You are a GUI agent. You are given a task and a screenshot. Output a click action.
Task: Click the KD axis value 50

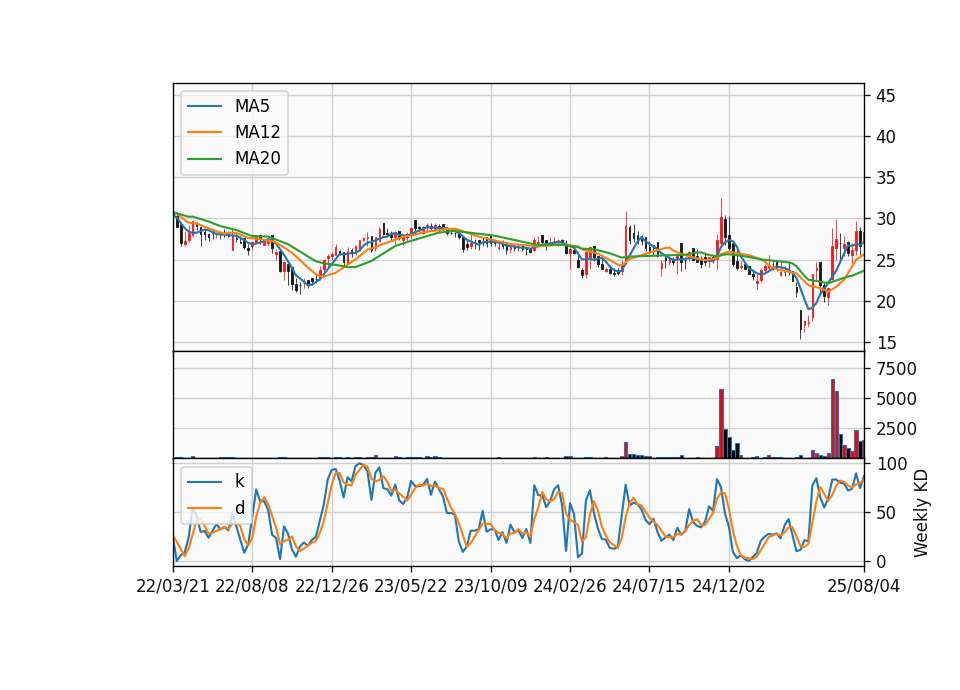tap(886, 513)
